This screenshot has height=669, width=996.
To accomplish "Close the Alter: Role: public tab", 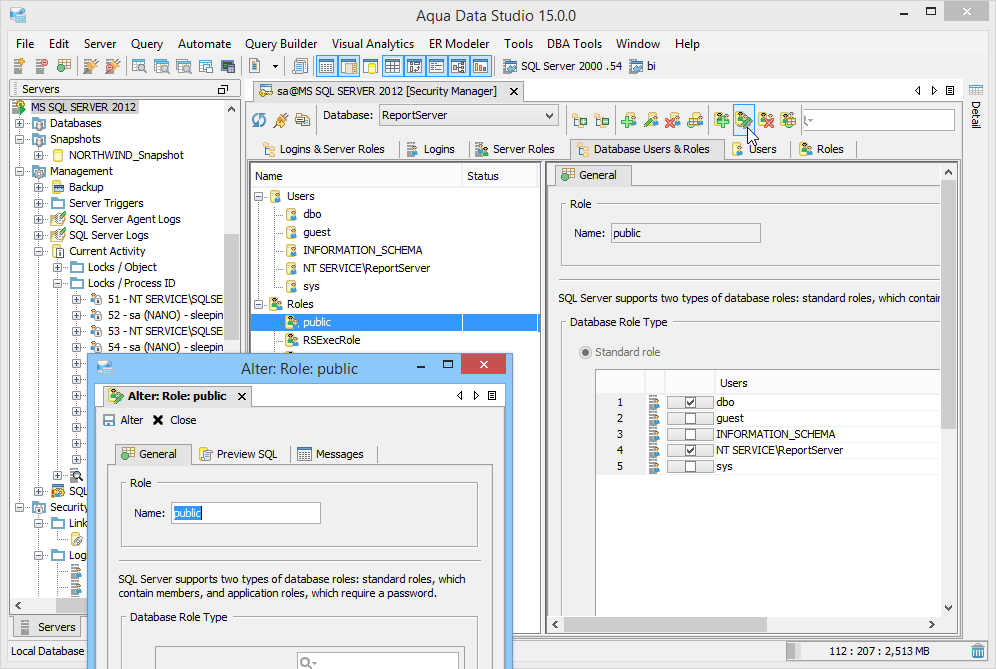I will (242, 396).
